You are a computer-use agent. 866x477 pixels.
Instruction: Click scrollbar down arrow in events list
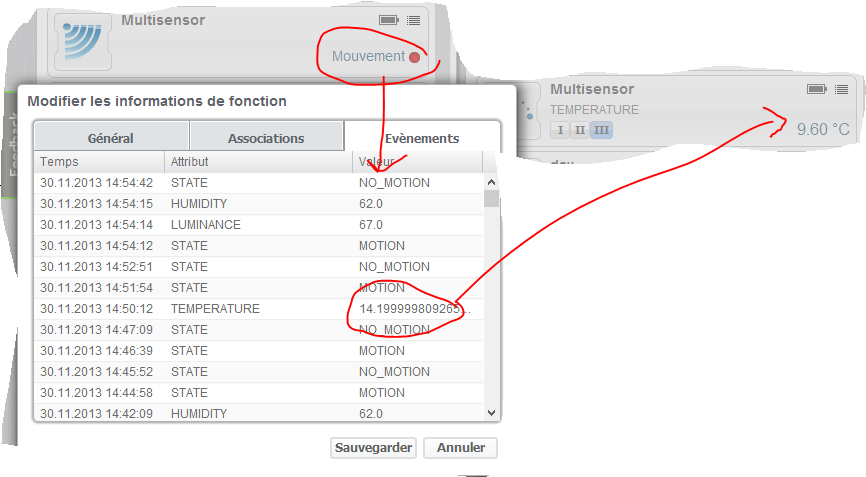tap(491, 412)
